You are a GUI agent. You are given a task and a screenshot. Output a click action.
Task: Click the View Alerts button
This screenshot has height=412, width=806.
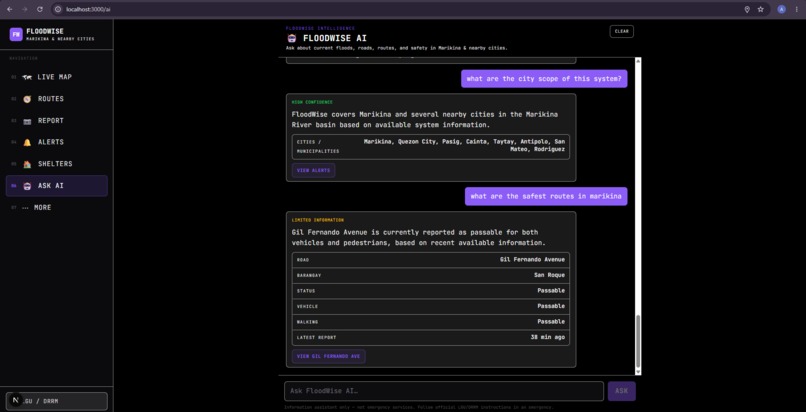click(314, 171)
